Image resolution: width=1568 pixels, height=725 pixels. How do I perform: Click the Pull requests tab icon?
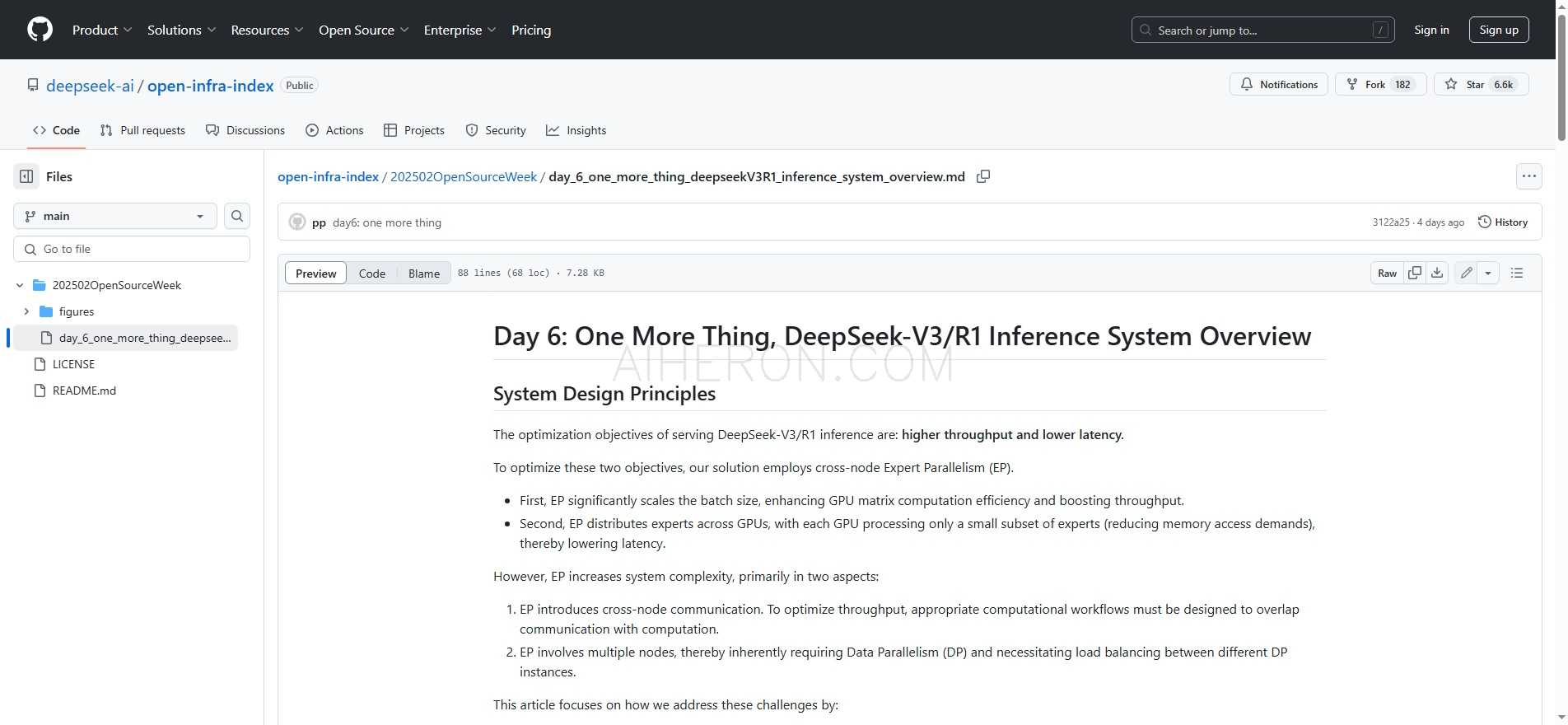coord(106,130)
